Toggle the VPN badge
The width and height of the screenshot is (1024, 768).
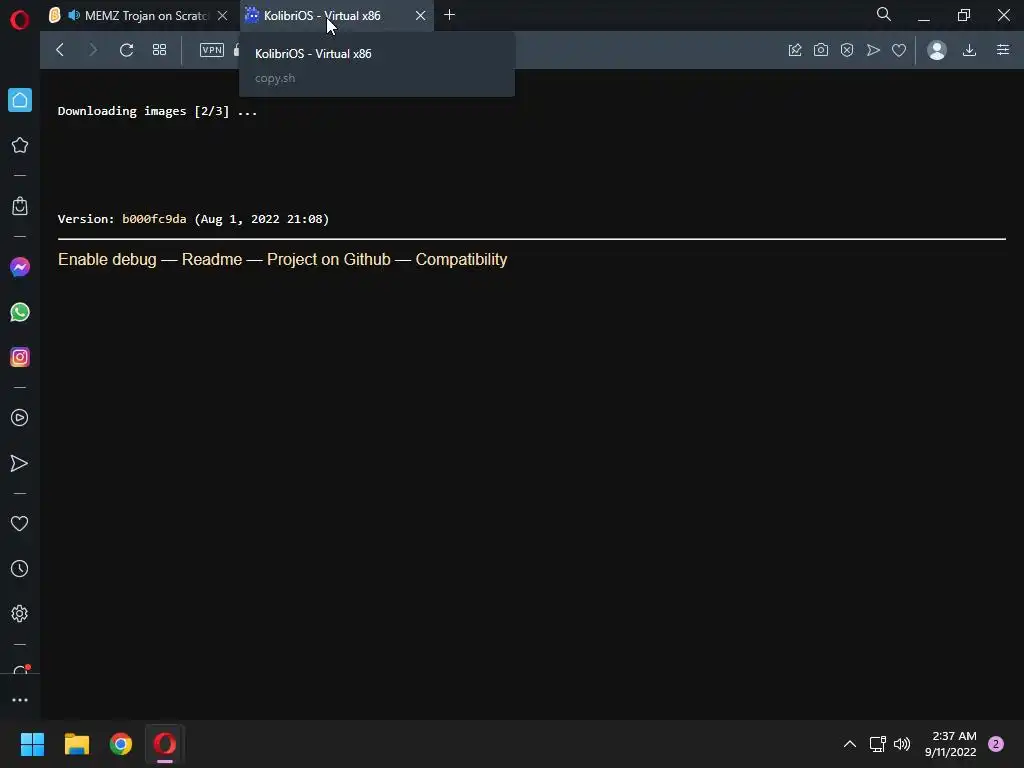(212, 50)
